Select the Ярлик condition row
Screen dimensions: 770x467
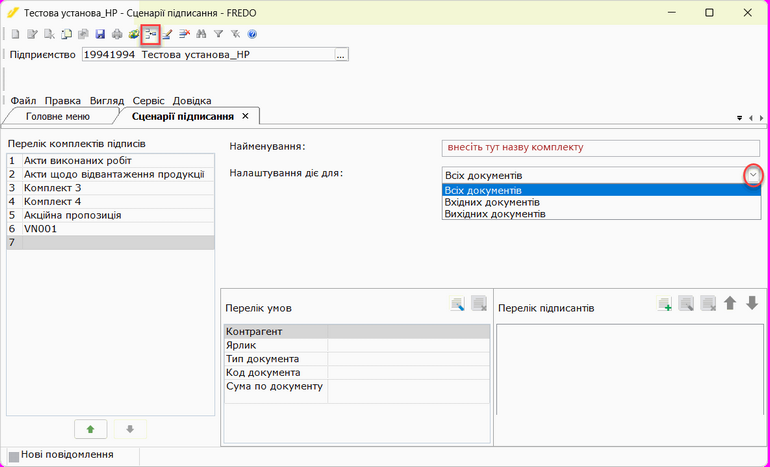pyautogui.click(x=357, y=345)
